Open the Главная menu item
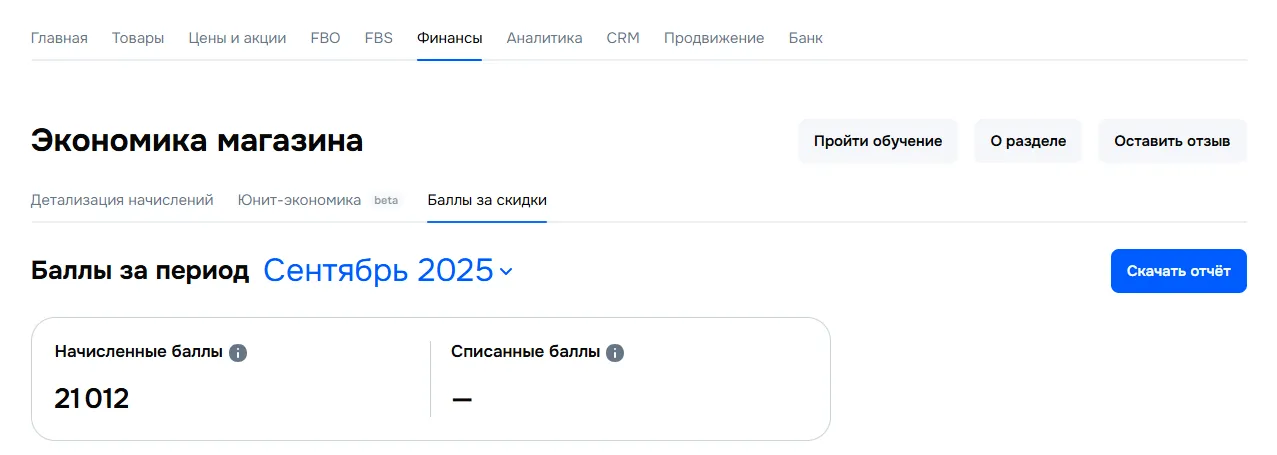Viewport: 1277px width, 455px height. (x=59, y=38)
